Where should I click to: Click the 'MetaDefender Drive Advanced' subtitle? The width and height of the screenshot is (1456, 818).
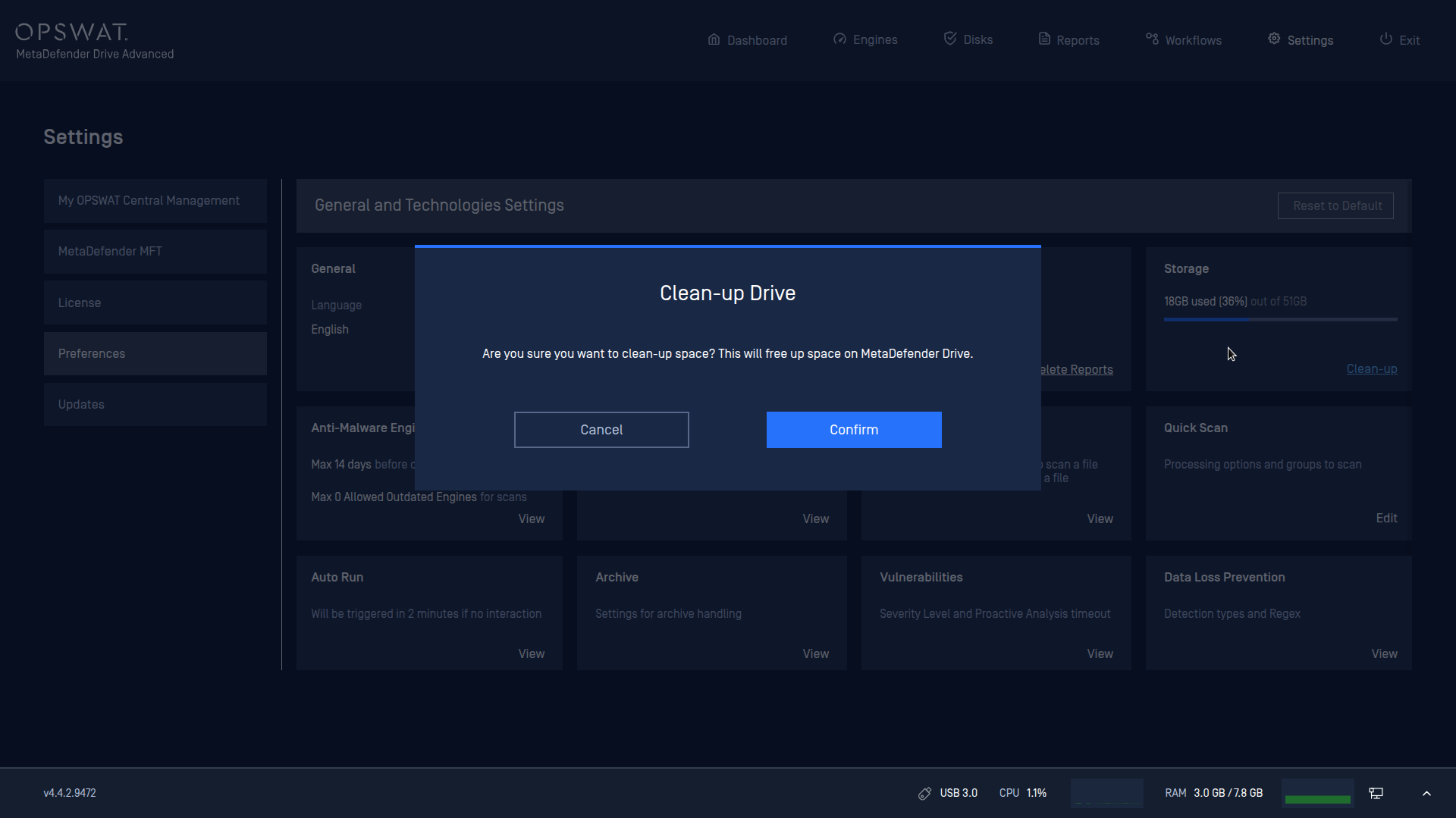95,55
